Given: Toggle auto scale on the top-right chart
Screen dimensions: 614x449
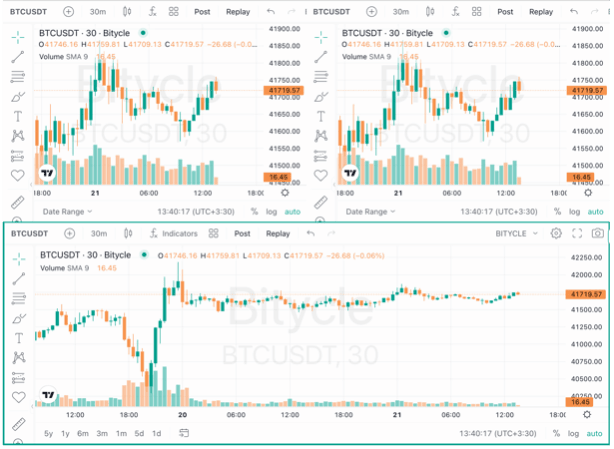Looking at the screenshot, I should [x=594, y=211].
